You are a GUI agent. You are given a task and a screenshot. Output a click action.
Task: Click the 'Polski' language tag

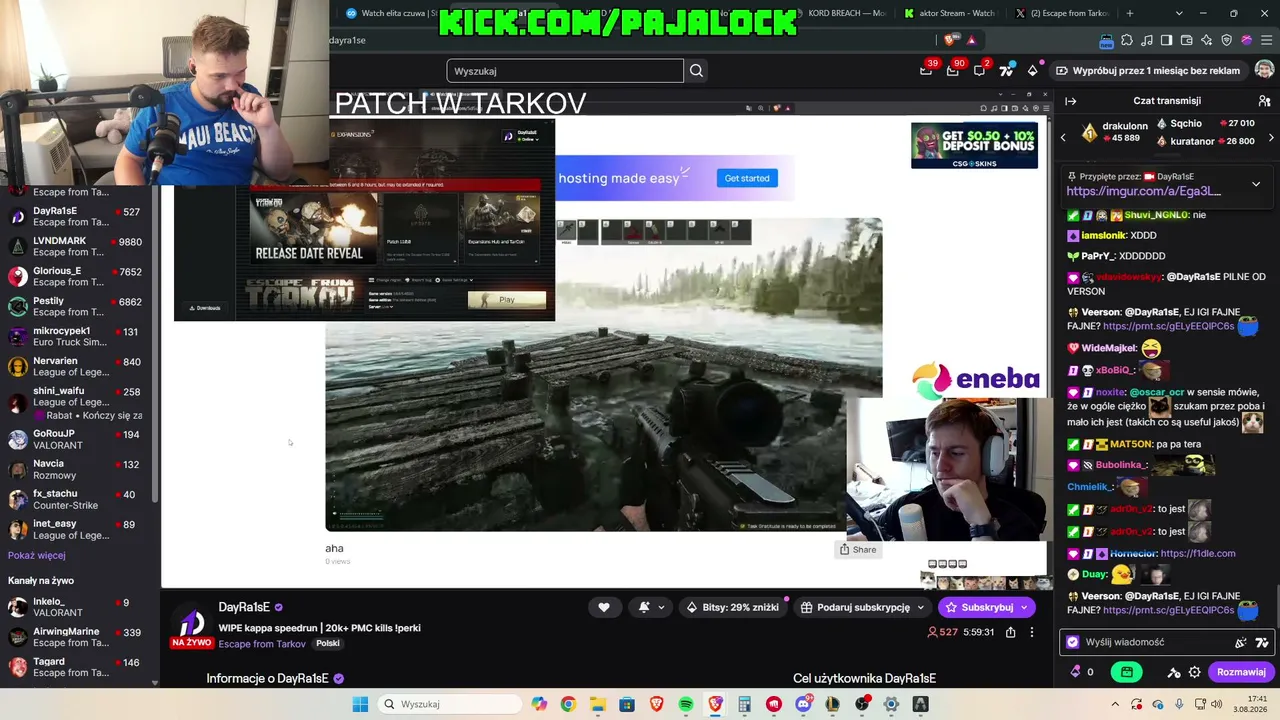coord(328,644)
